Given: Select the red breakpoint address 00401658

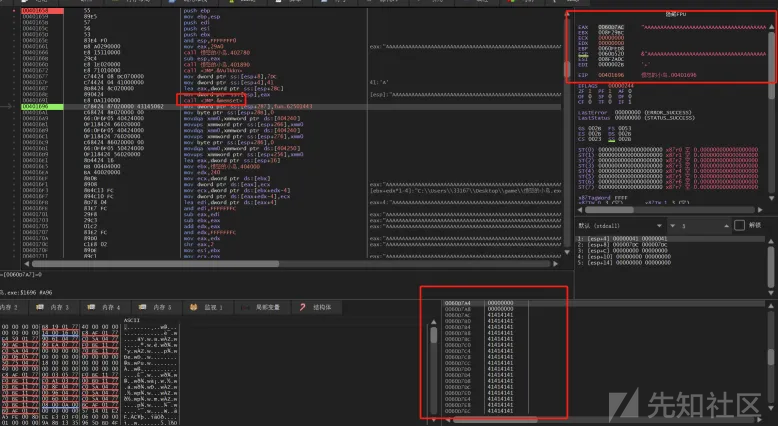Looking at the screenshot, I should click(42, 10).
